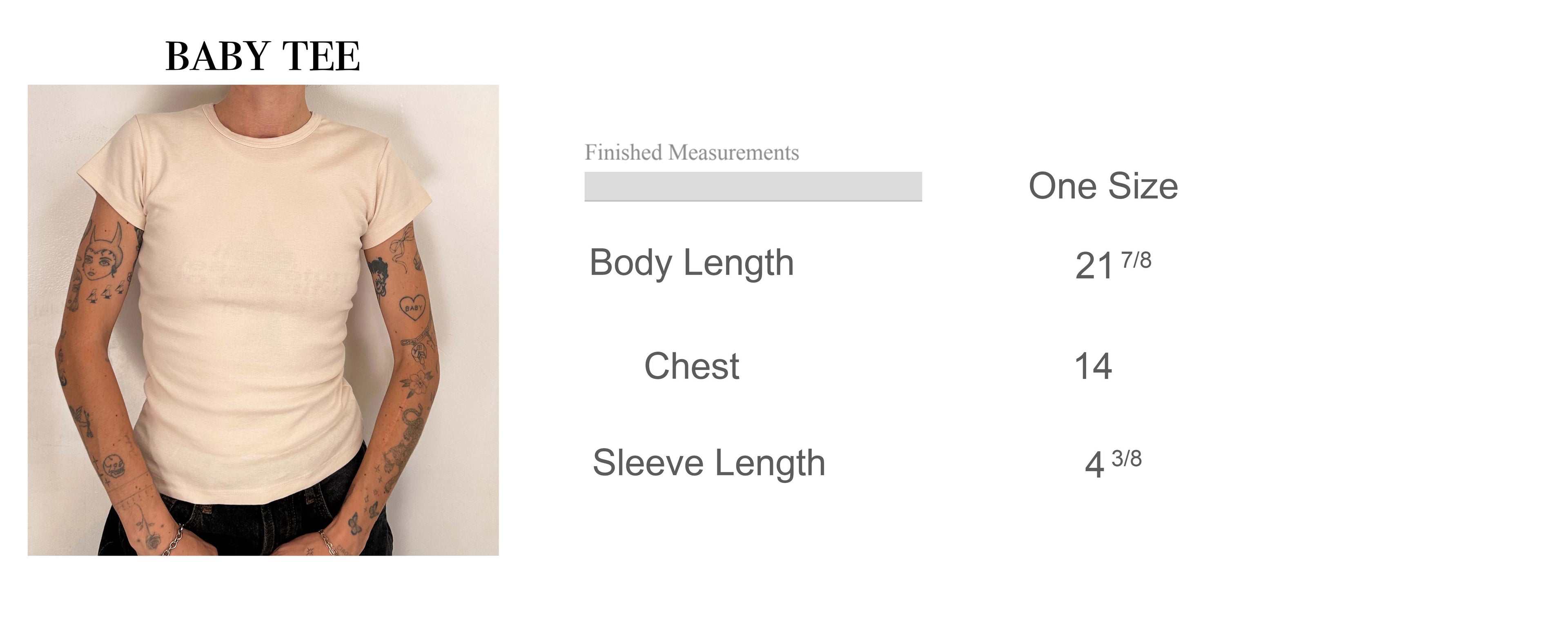The width and height of the screenshot is (1568, 623).
Task: Select the 4 3/8 sleeve length value
Action: pyautogui.click(x=1113, y=464)
